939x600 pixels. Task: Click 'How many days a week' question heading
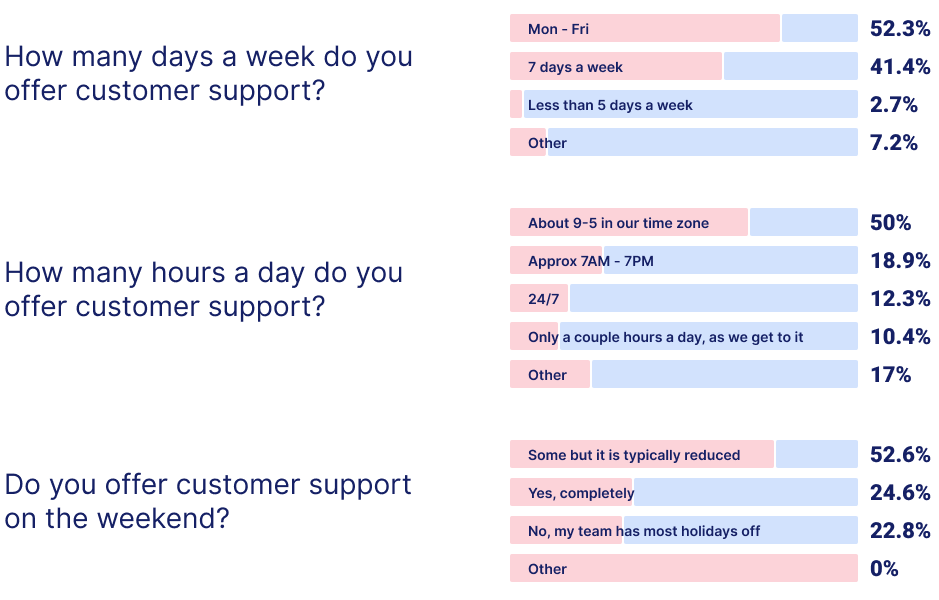(x=208, y=74)
